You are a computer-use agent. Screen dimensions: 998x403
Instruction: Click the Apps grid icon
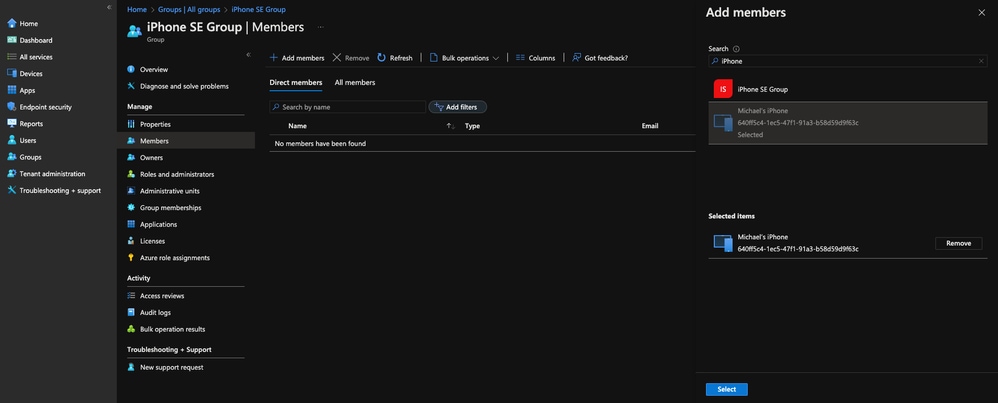11,90
